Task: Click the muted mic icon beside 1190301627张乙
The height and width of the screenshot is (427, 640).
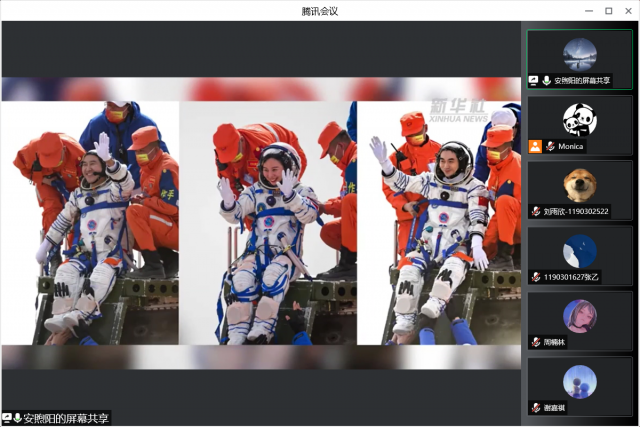Action: pyautogui.click(x=536, y=277)
